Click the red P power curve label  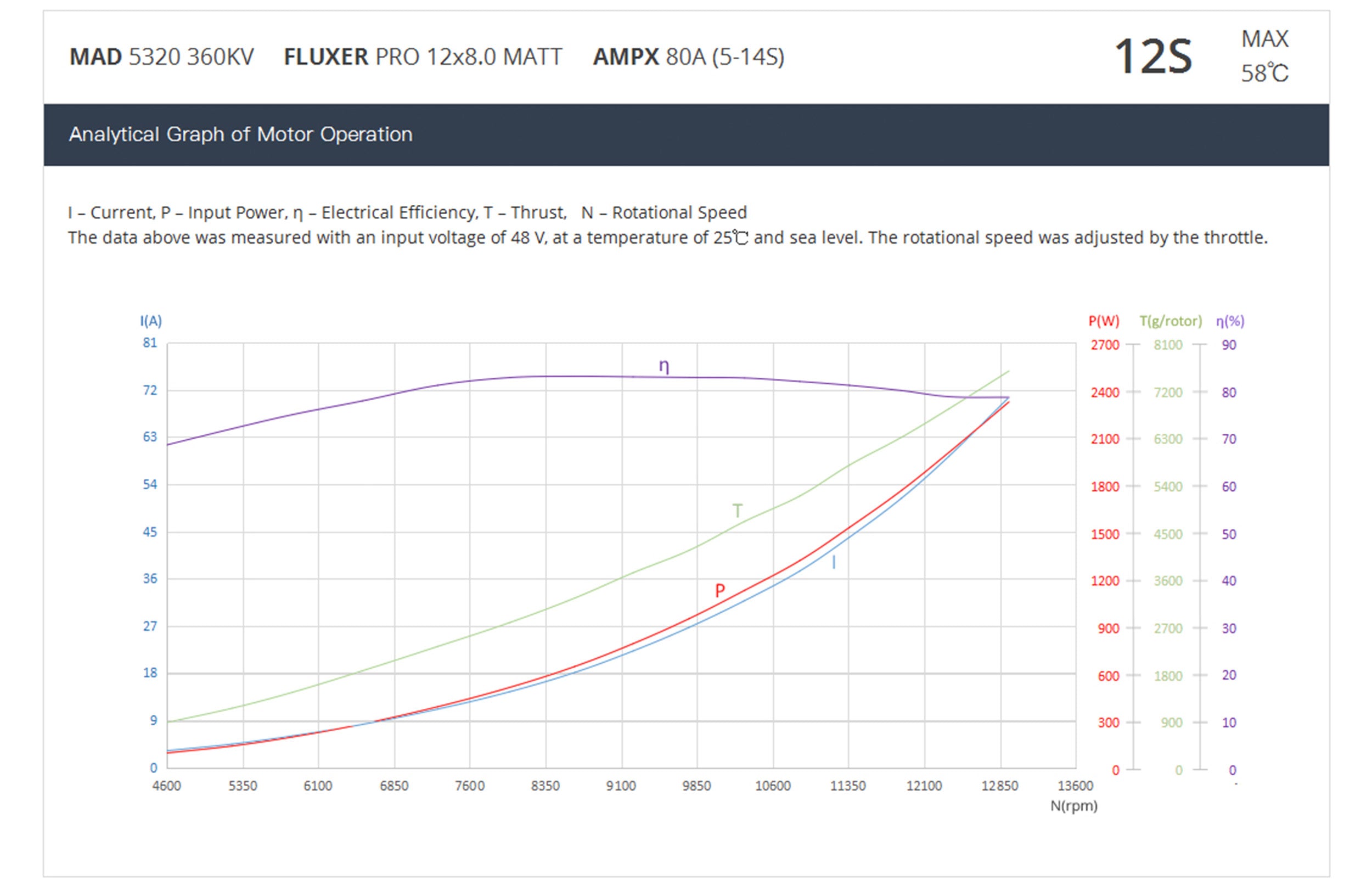(x=719, y=591)
